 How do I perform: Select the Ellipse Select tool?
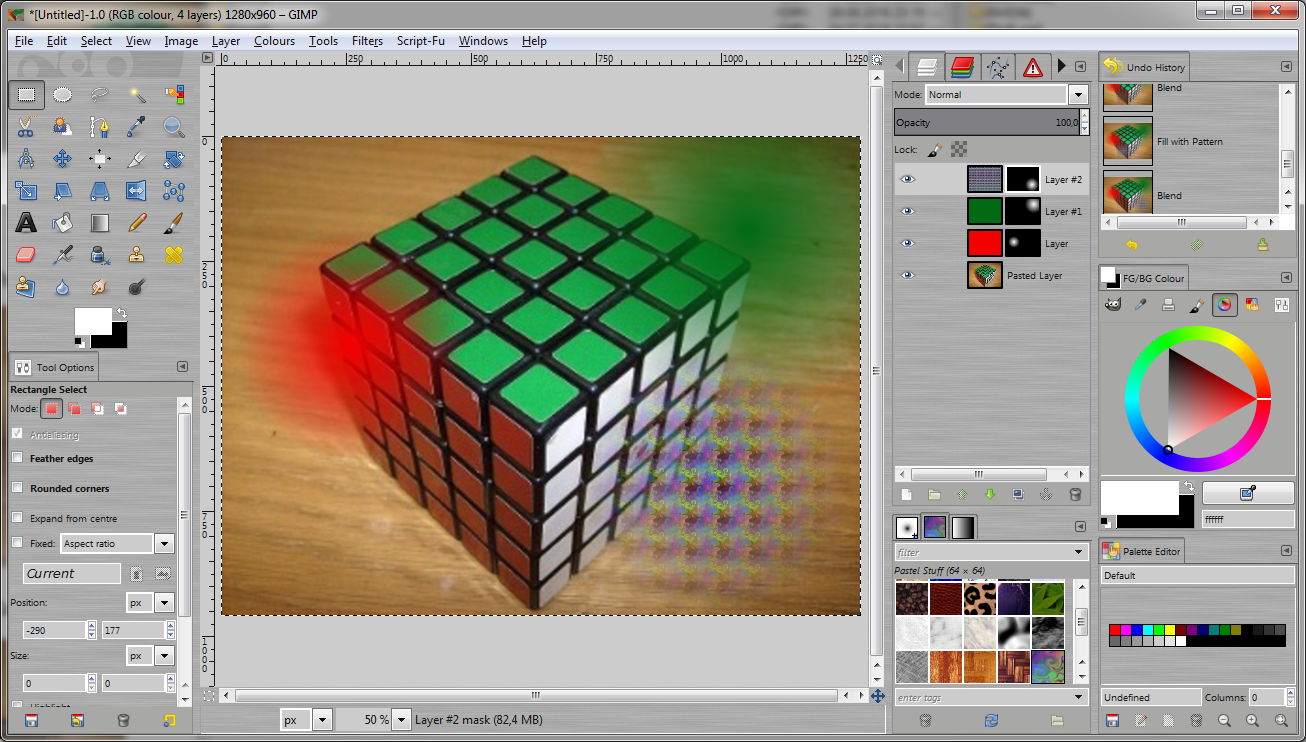click(62, 95)
